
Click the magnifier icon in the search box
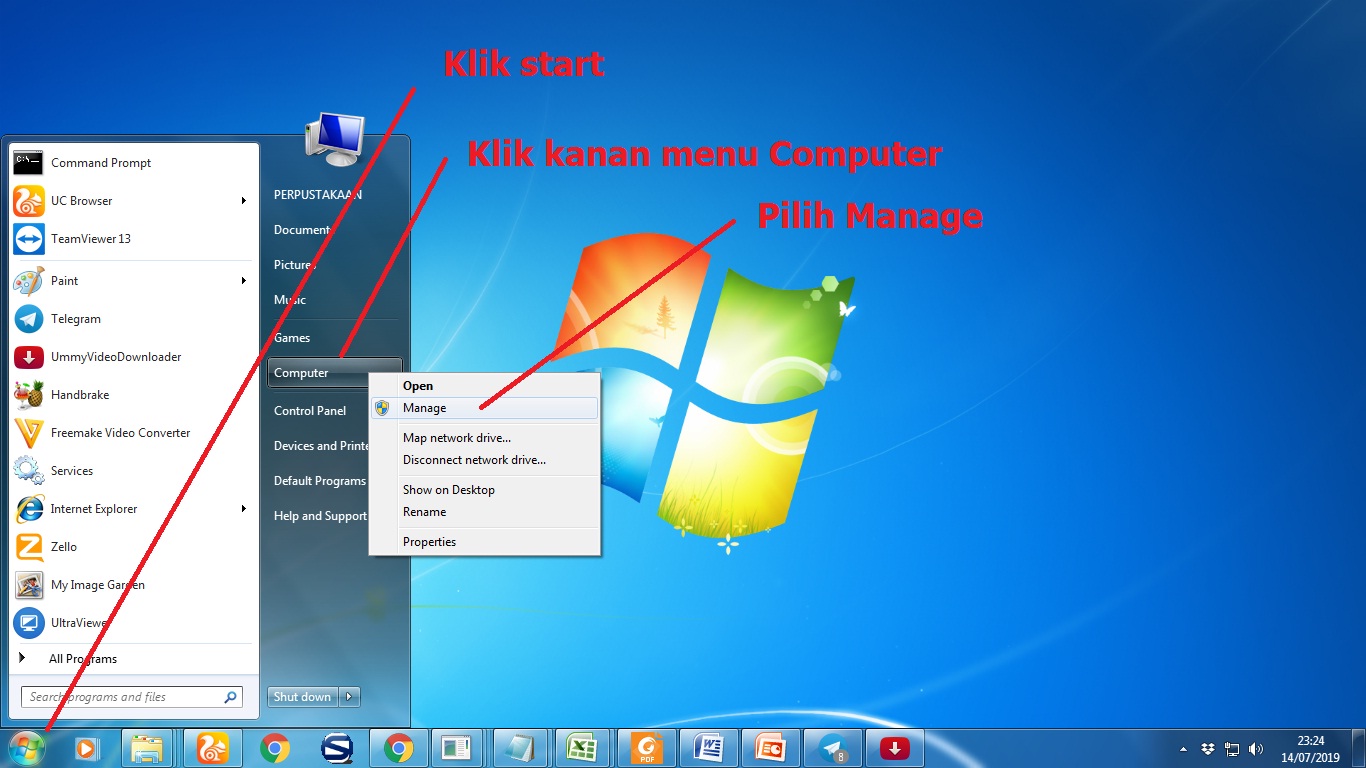230,697
